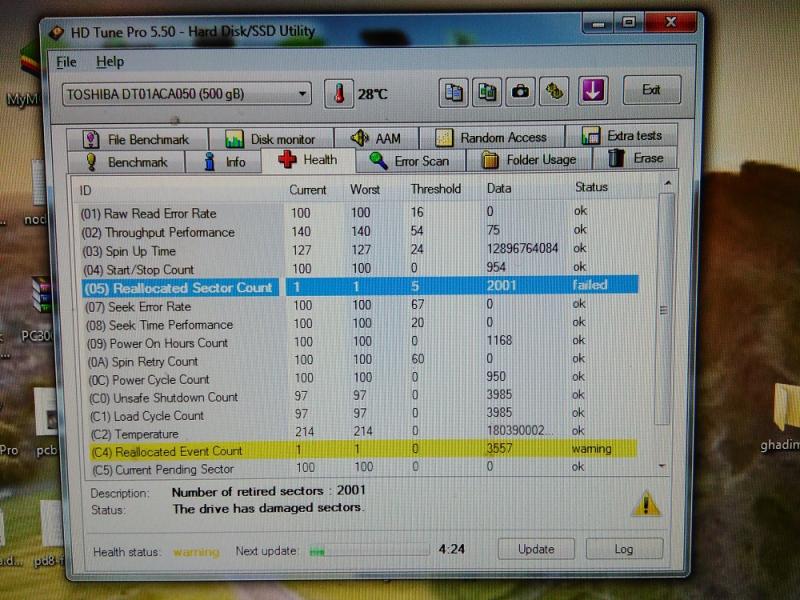The width and height of the screenshot is (800, 600).
Task: Open the AAM tab
Action: pos(376,138)
